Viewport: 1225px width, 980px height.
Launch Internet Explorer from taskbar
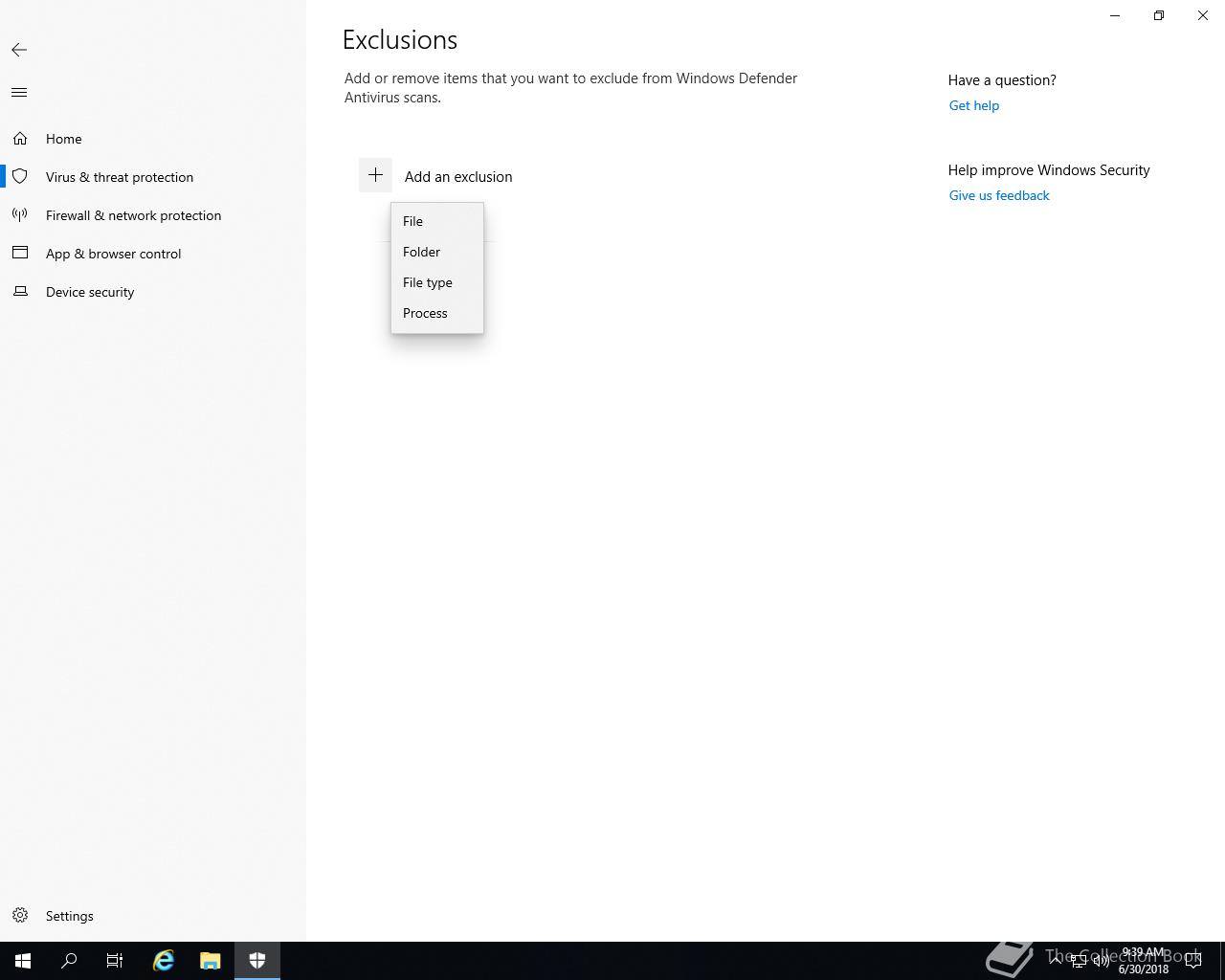coord(164,961)
